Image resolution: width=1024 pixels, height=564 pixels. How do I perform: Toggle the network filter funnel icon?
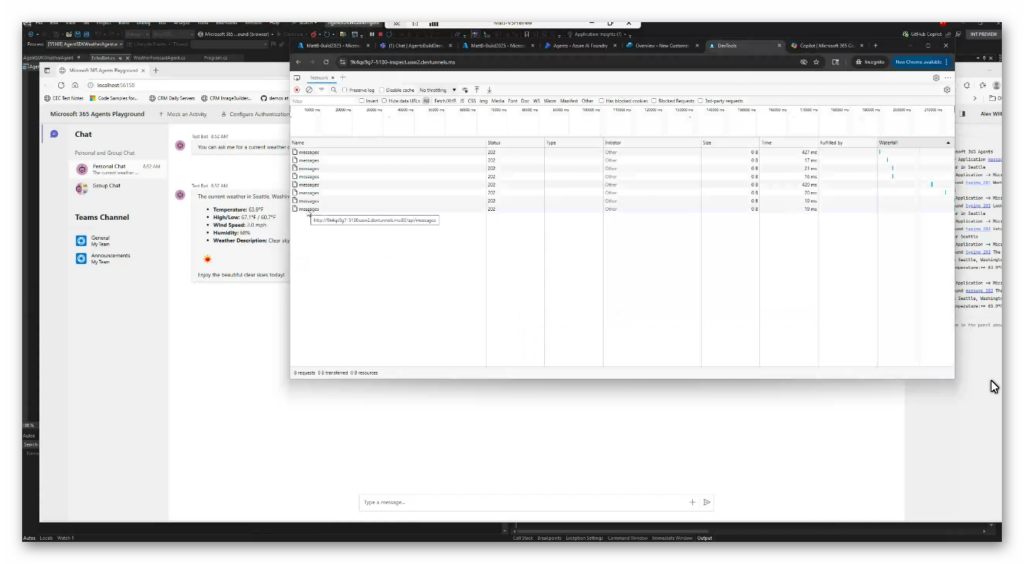tap(321, 90)
